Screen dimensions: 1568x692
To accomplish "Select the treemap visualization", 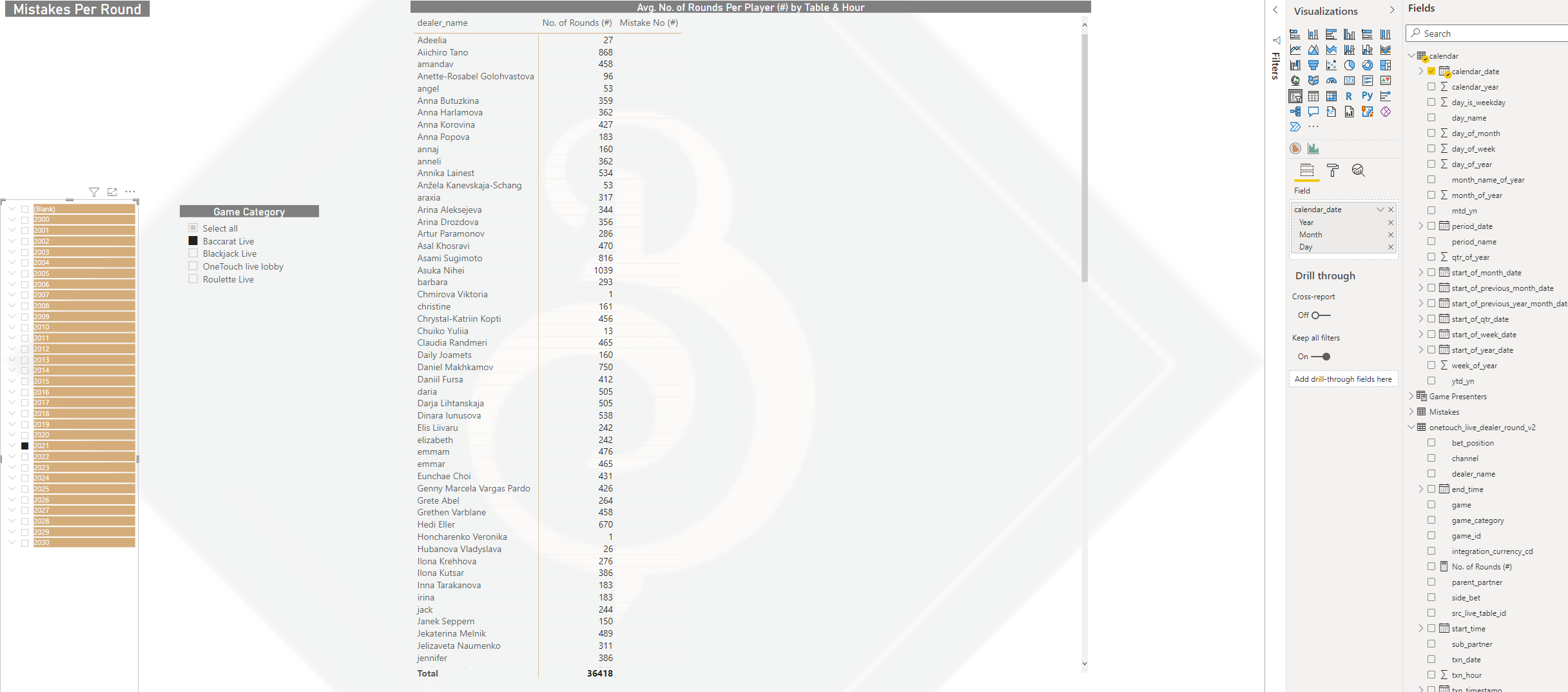I will (1385, 65).
